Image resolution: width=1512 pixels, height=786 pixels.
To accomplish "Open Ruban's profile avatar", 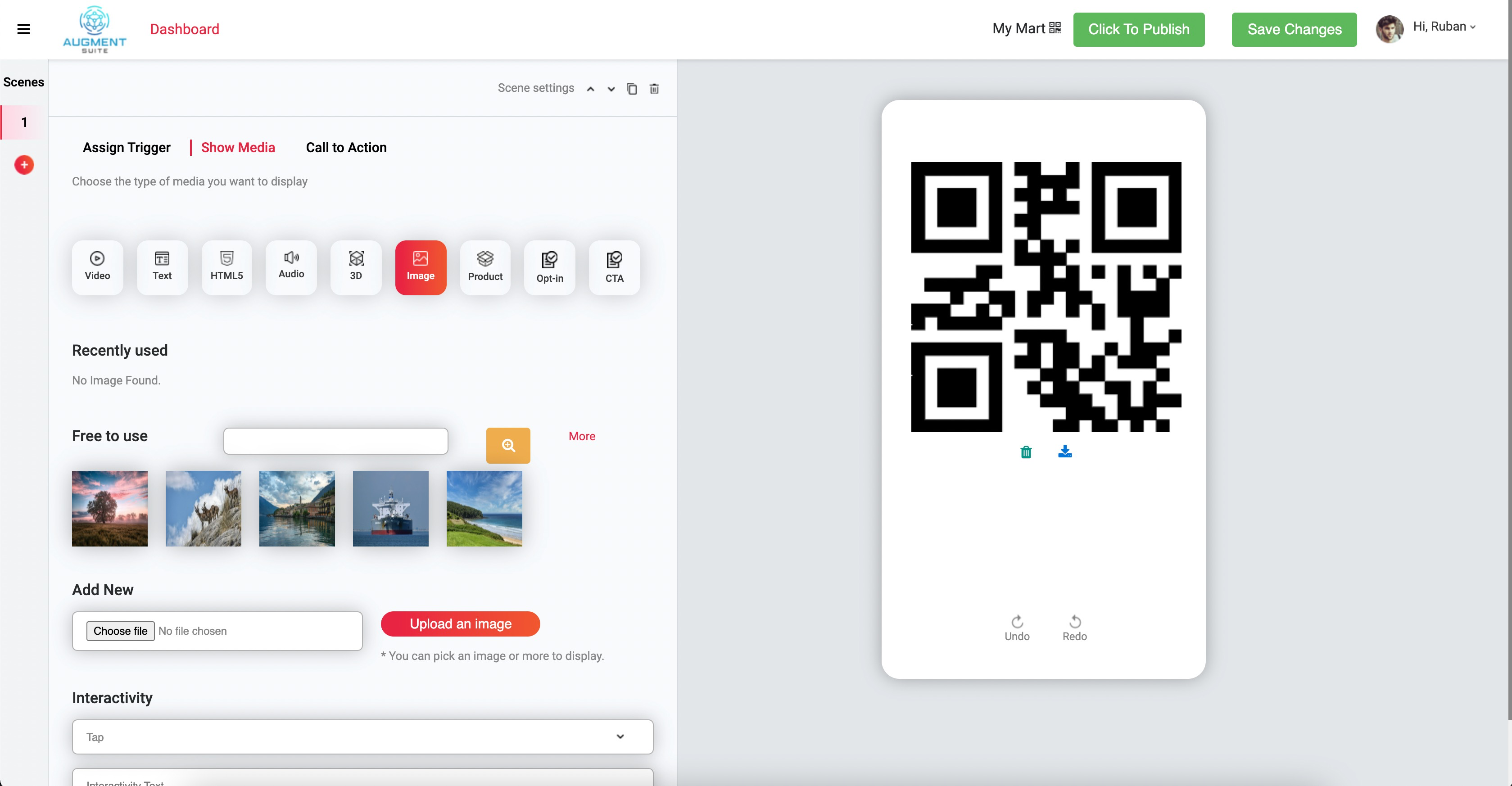I will (1390, 29).
